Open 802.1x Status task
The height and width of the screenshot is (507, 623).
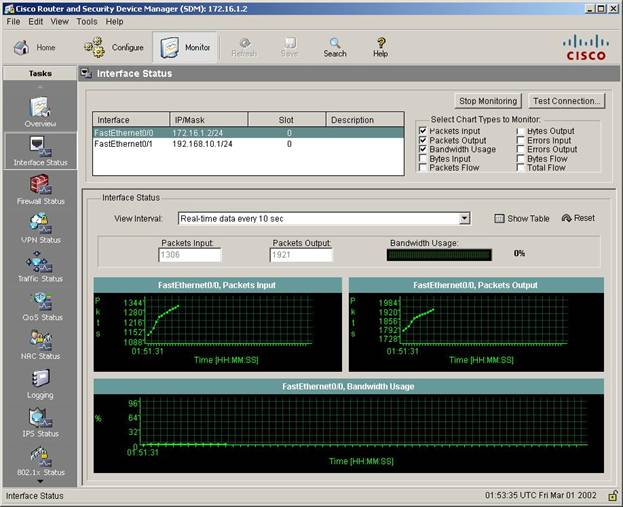pos(40,461)
